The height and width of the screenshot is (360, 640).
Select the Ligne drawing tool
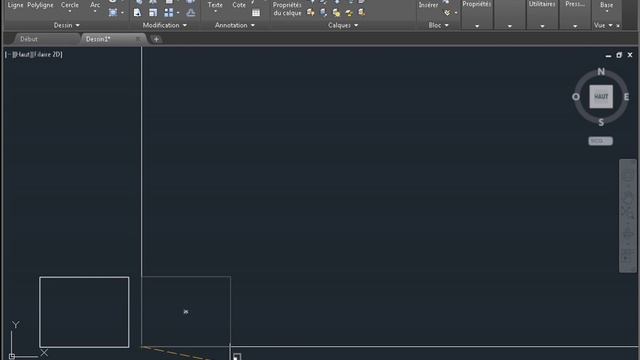click(x=16, y=5)
